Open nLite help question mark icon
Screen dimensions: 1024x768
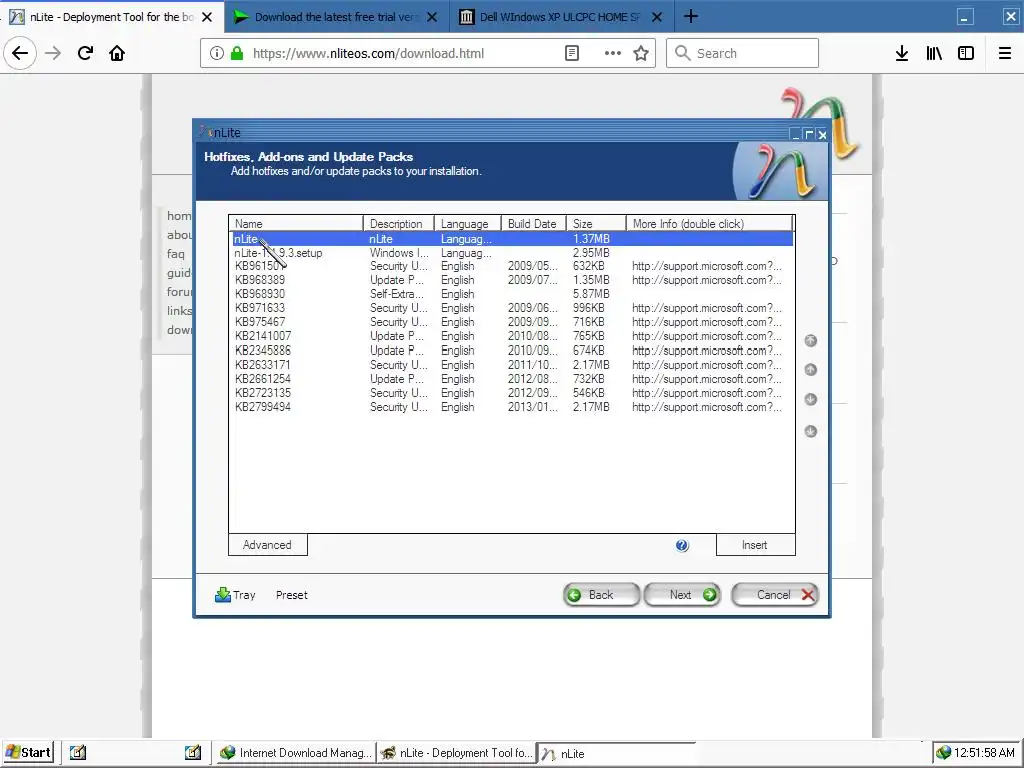pos(682,545)
